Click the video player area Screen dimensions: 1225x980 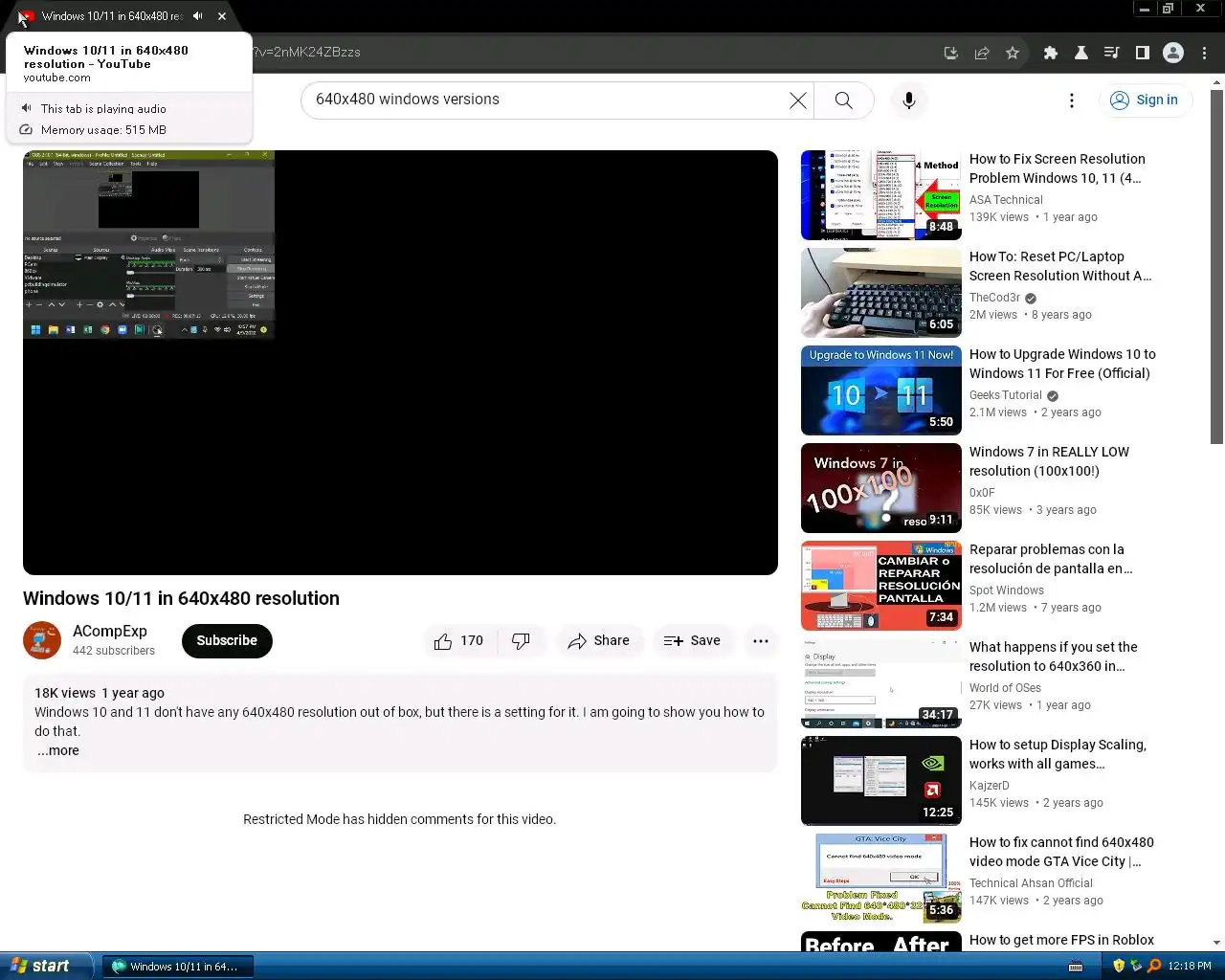[x=400, y=363]
